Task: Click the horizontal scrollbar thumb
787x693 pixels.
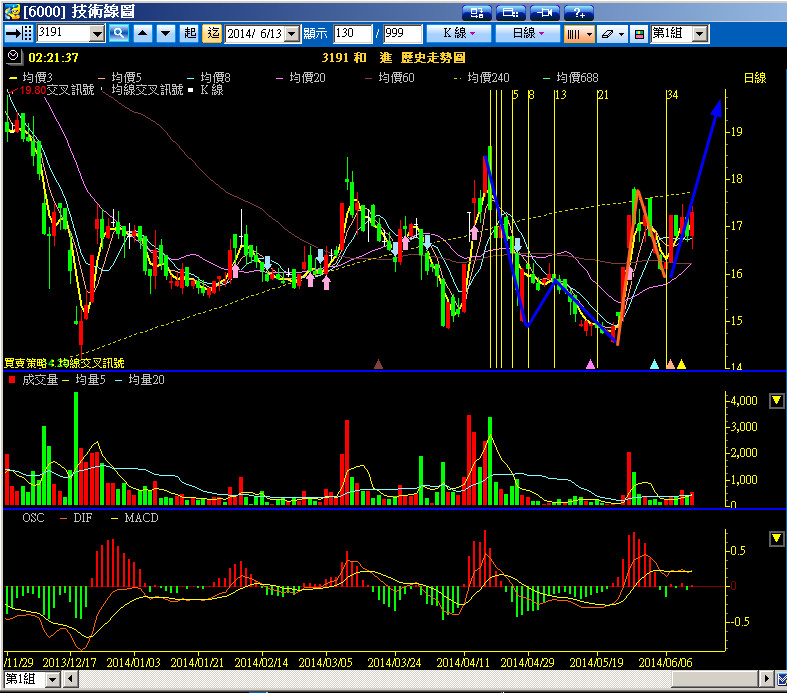Action: tap(715, 679)
